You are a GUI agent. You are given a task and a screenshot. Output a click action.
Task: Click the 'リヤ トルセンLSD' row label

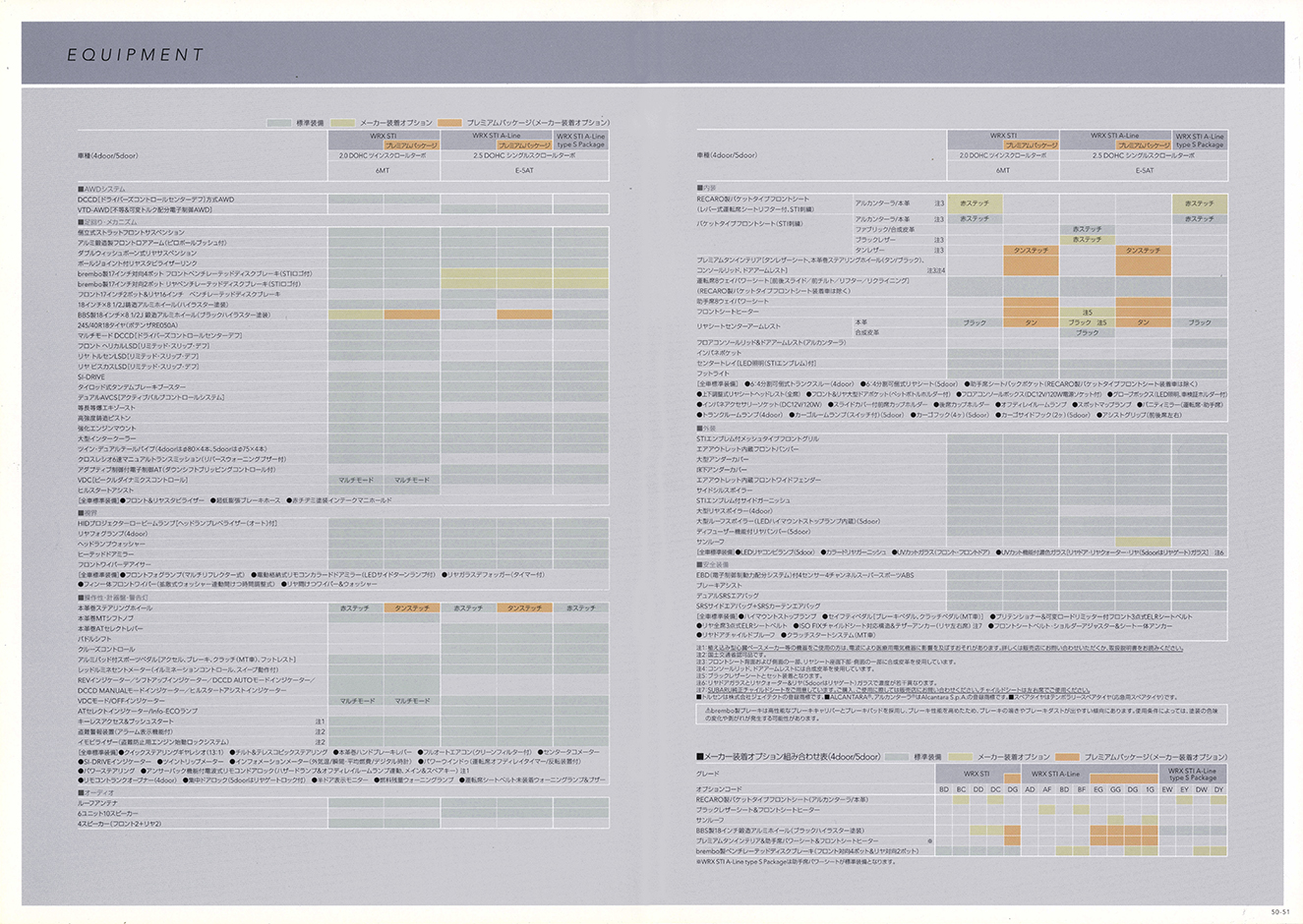139,356
